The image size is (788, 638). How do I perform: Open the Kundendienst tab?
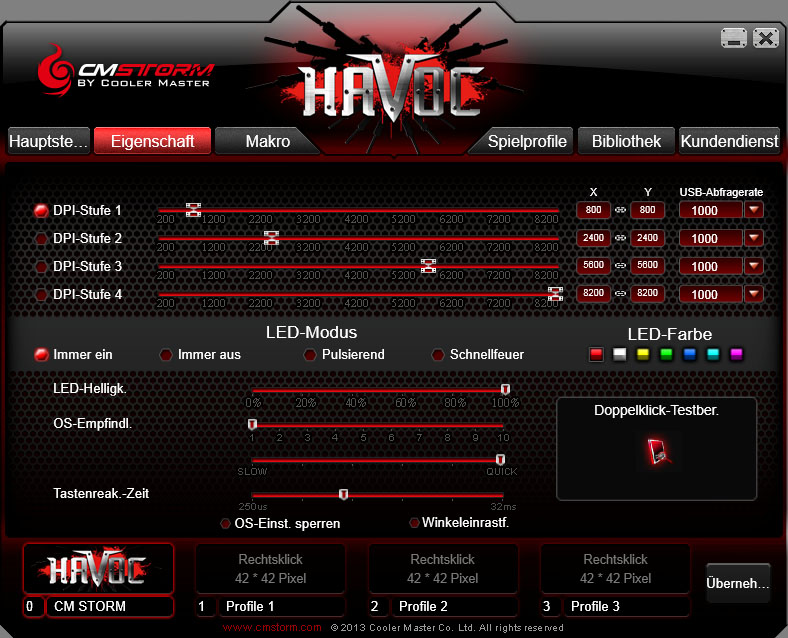point(729,141)
